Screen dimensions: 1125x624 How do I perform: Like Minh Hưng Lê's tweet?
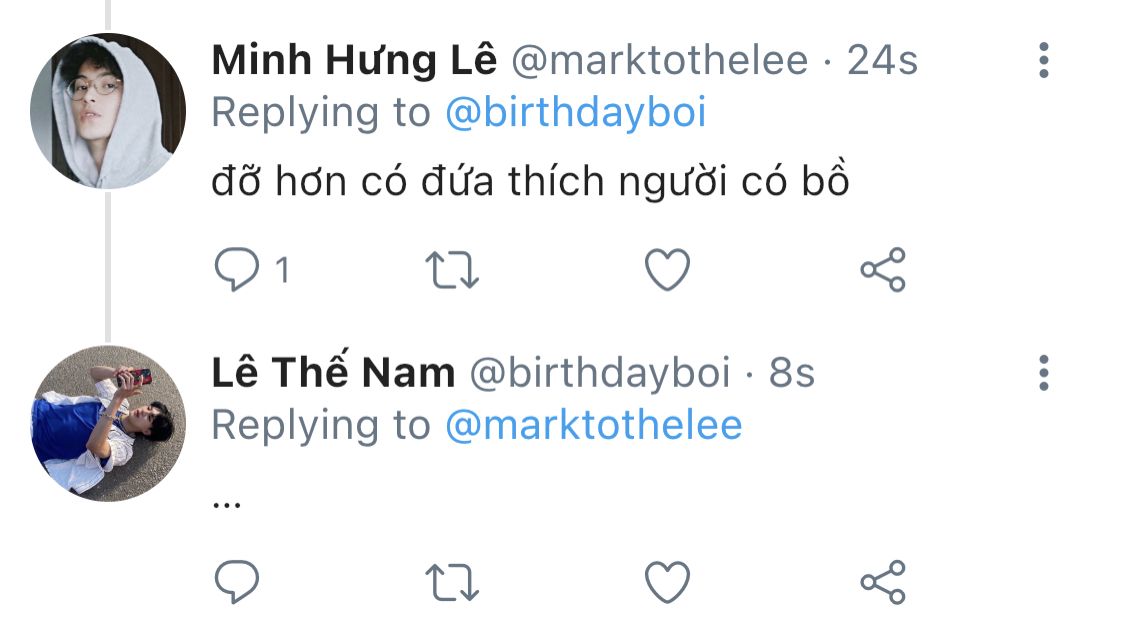point(667,270)
